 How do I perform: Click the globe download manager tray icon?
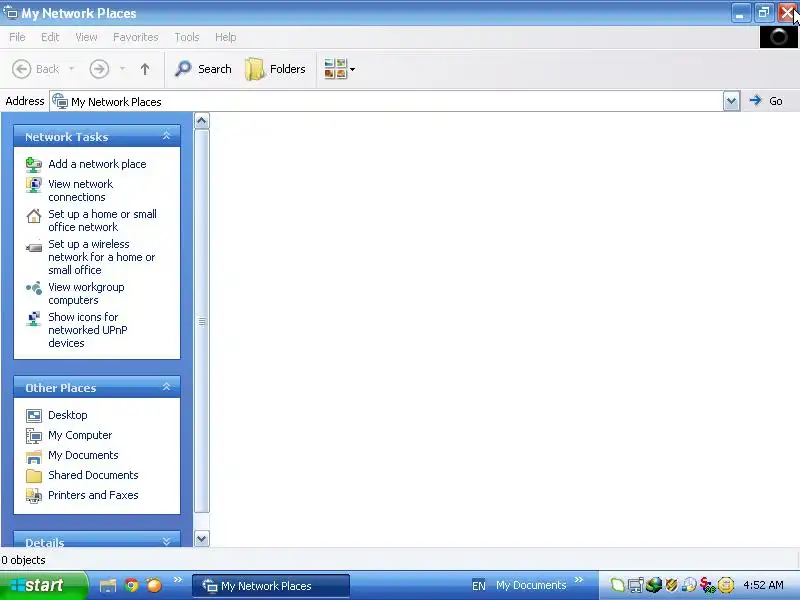coord(654,585)
